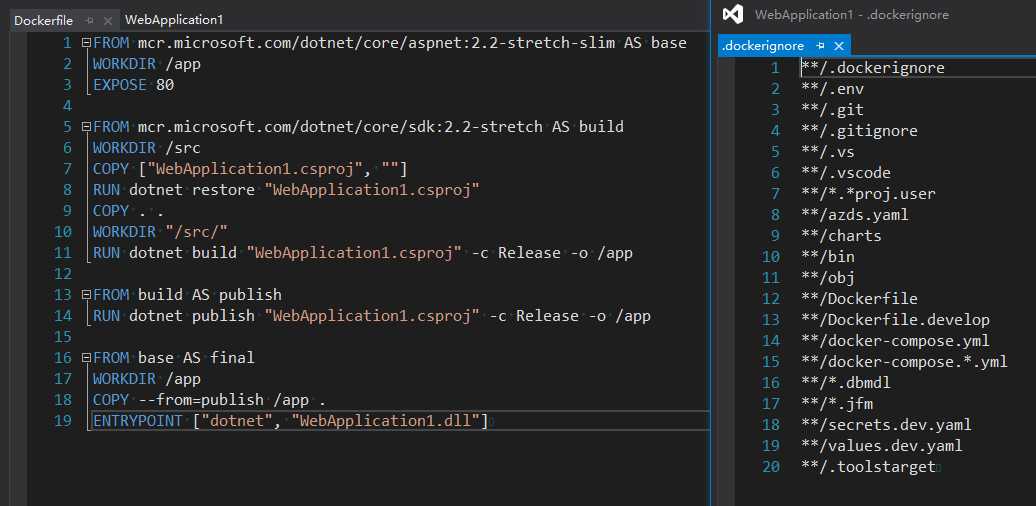Click '**/docker-compose.*.yml' entry
This screenshot has height=506, width=1036.
(904, 361)
